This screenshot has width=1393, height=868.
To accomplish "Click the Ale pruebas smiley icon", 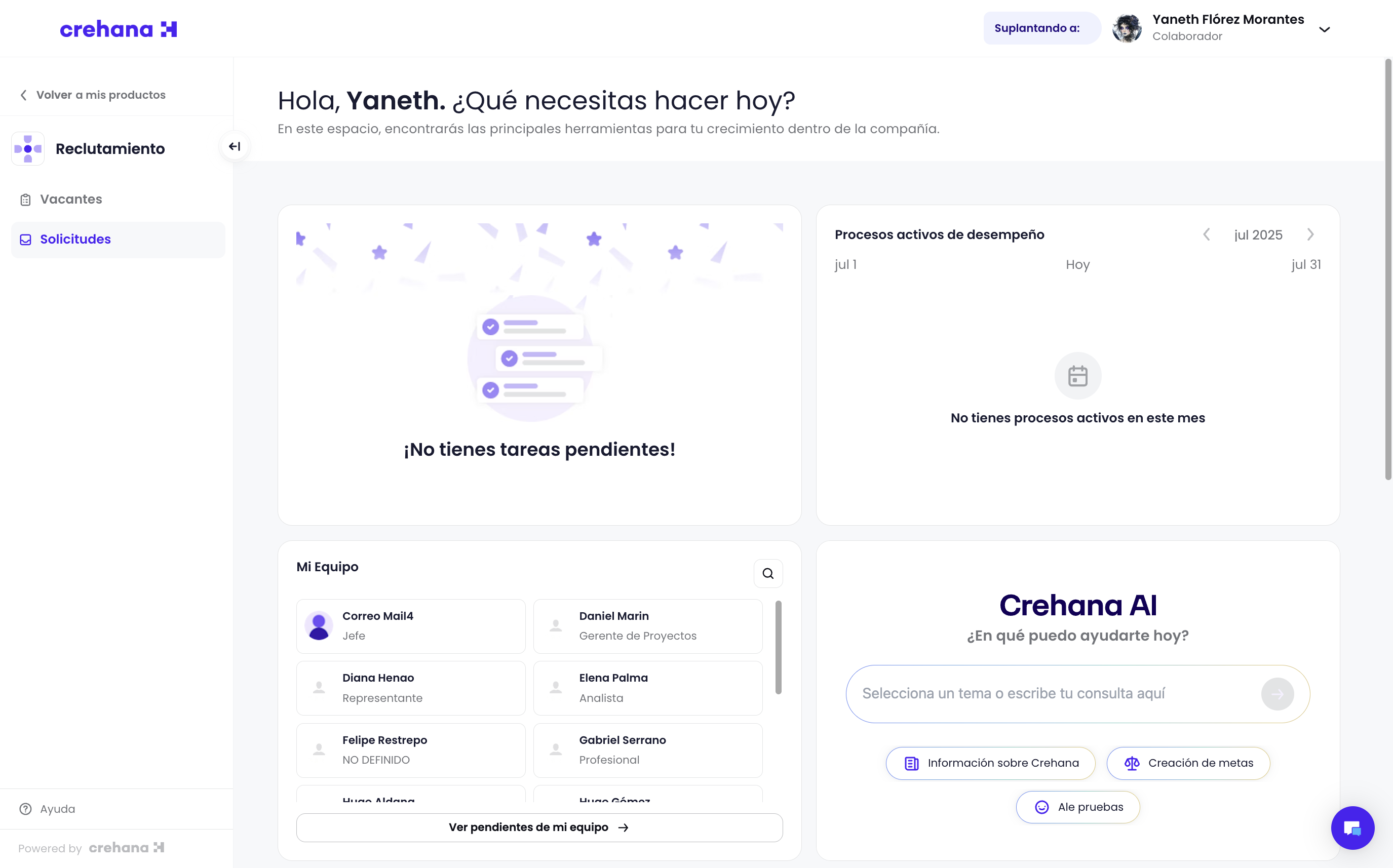I will (1041, 808).
